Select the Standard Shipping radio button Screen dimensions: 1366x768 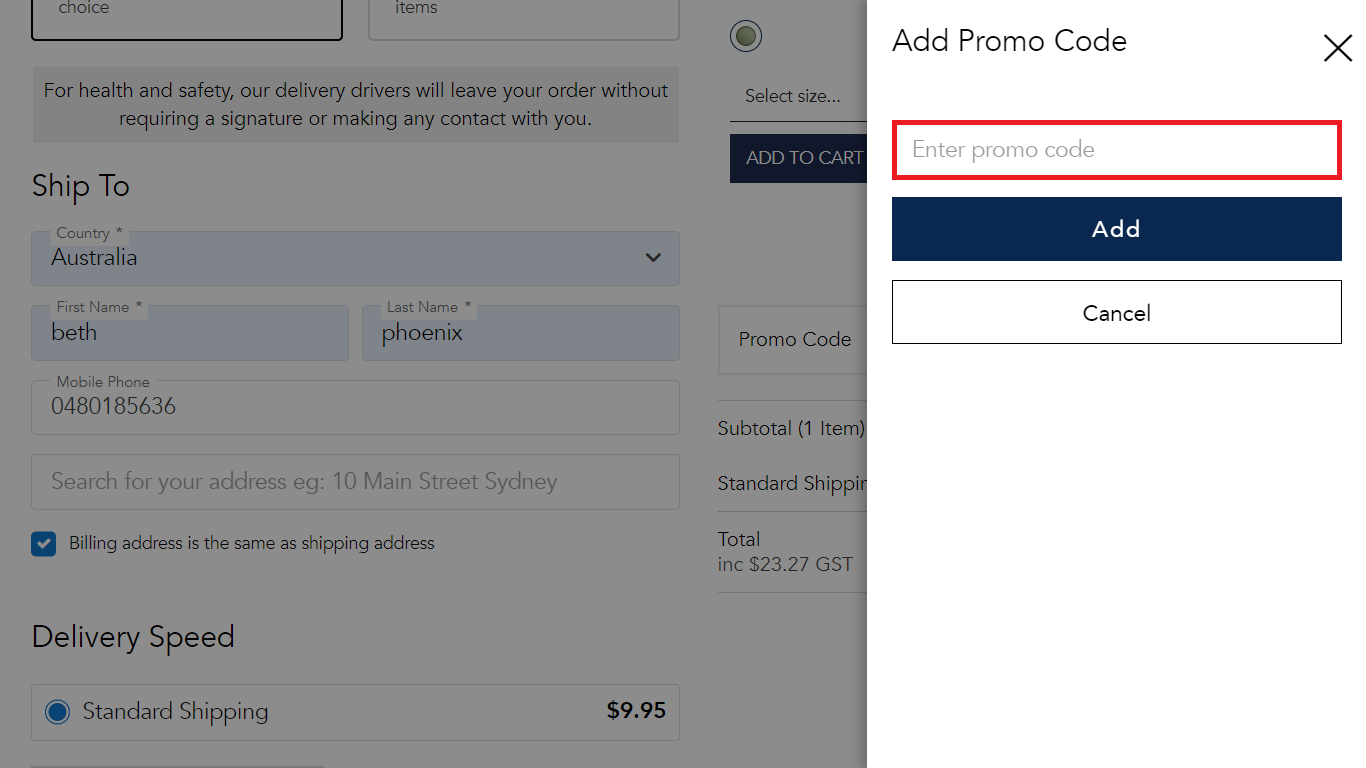tap(57, 711)
